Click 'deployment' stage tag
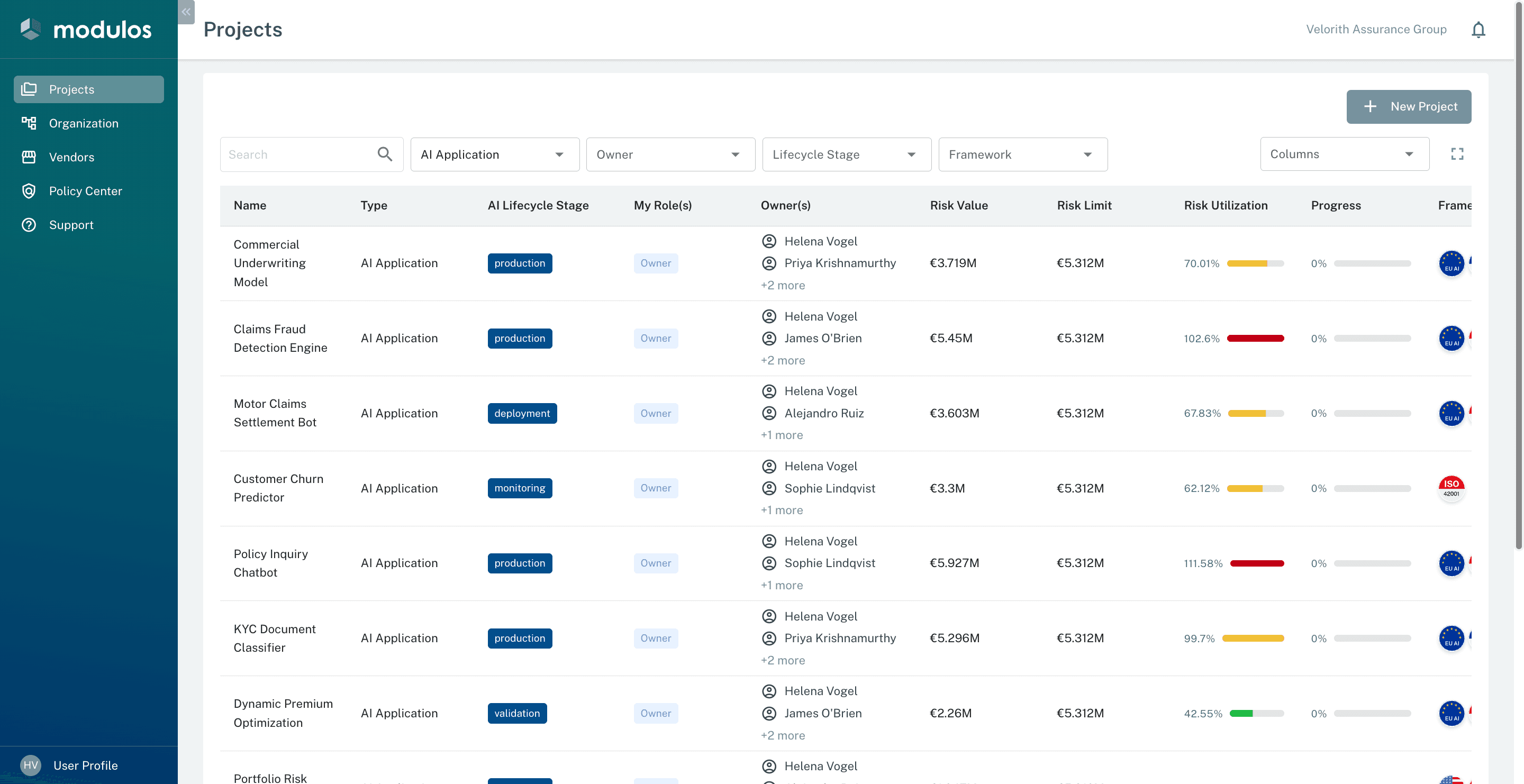Screen dimensions: 1524x784 tap(522, 413)
